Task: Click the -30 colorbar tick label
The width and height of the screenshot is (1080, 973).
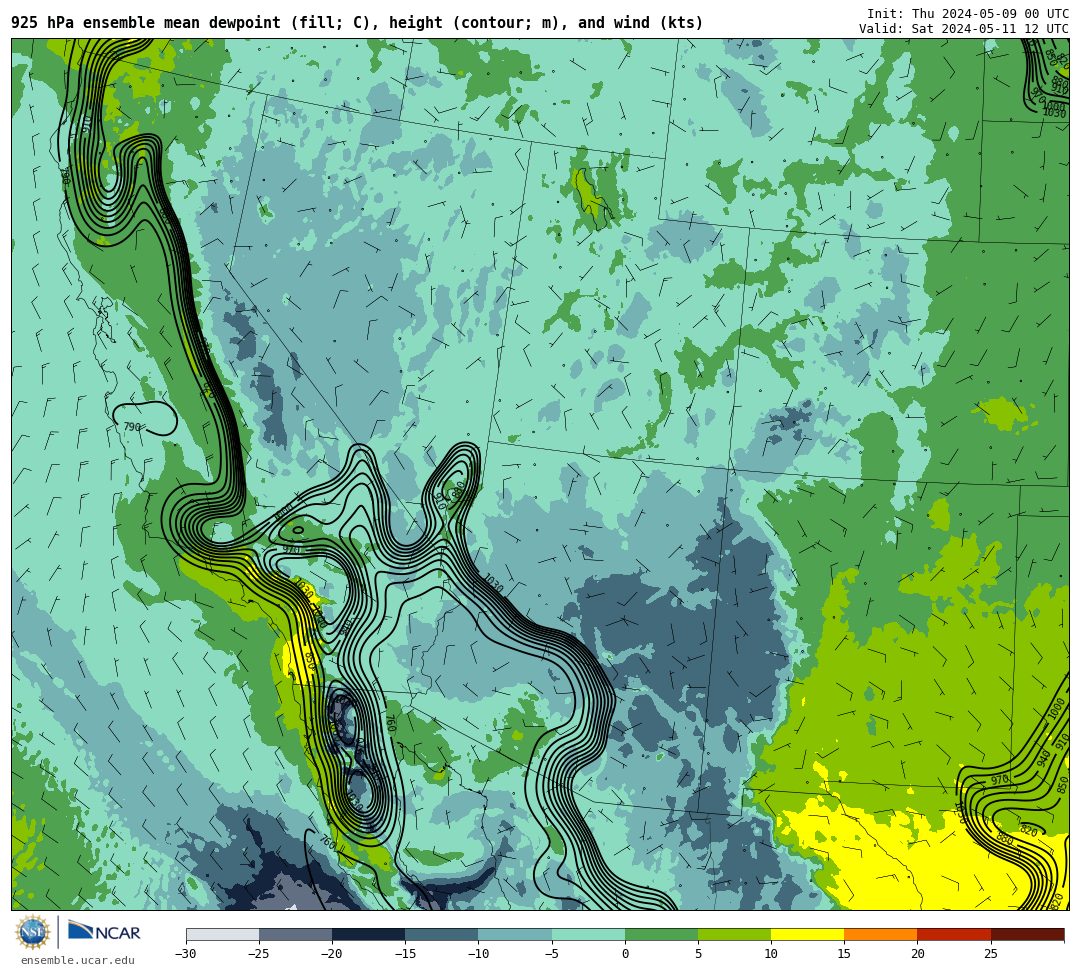Action: 186,954
